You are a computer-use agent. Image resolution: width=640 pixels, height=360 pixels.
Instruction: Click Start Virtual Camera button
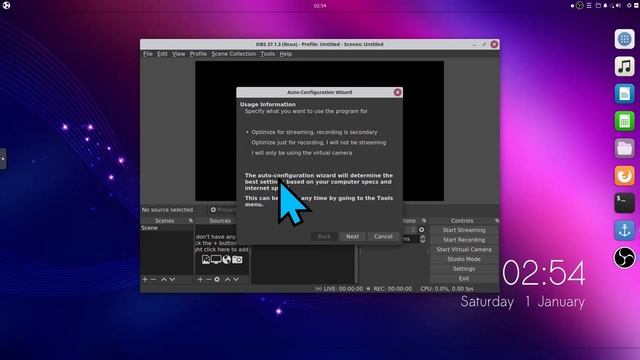click(x=464, y=249)
